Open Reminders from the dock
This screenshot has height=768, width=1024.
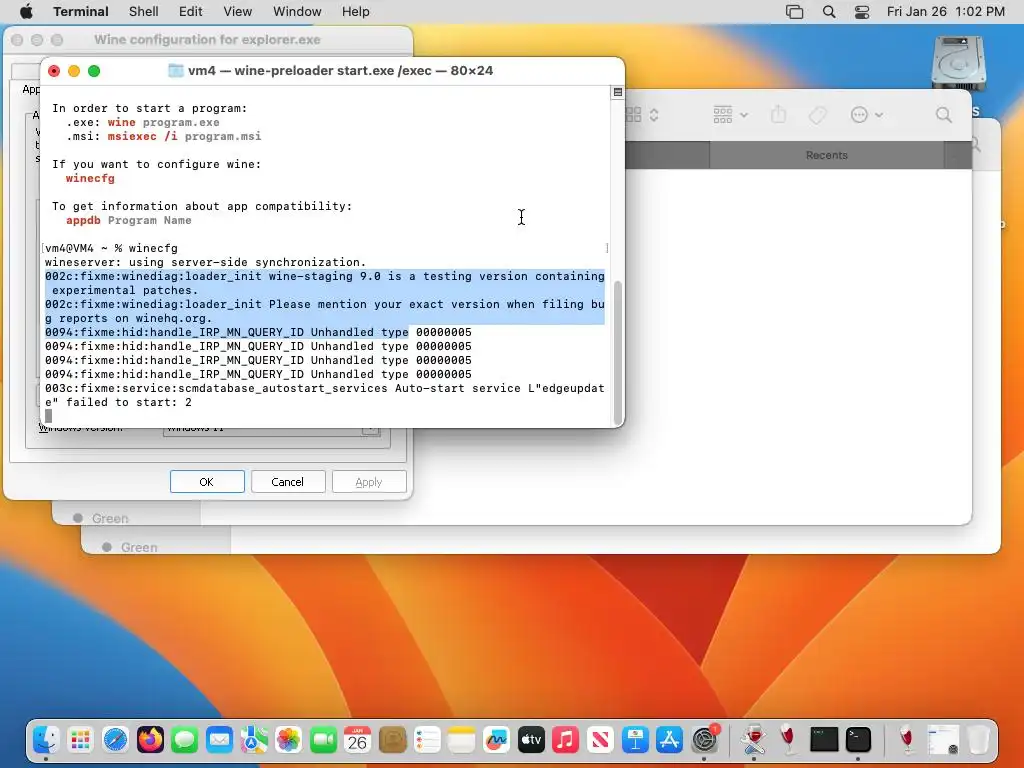(427, 740)
